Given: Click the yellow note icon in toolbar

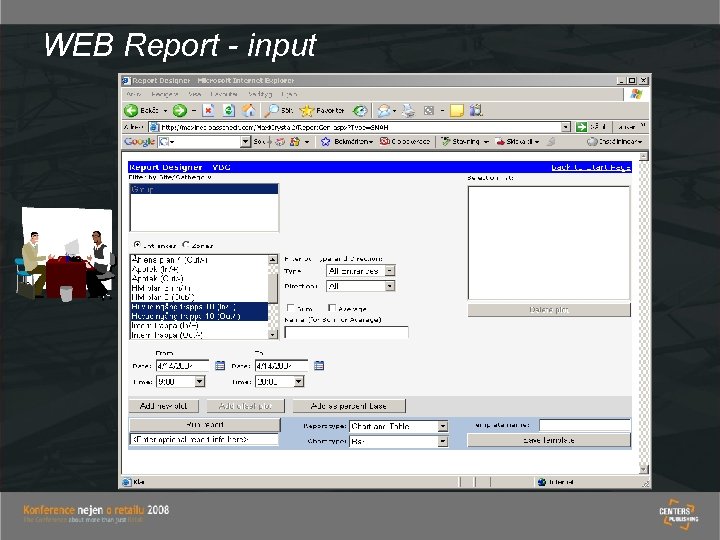Looking at the screenshot, I should pos(456,111).
